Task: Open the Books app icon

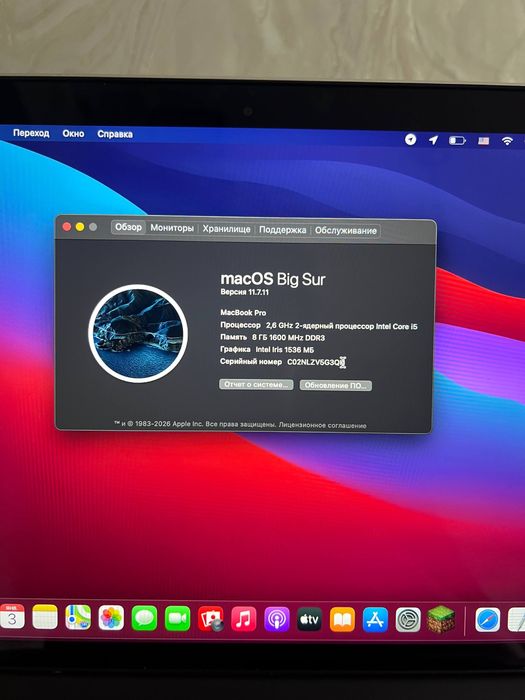Action: [342, 620]
